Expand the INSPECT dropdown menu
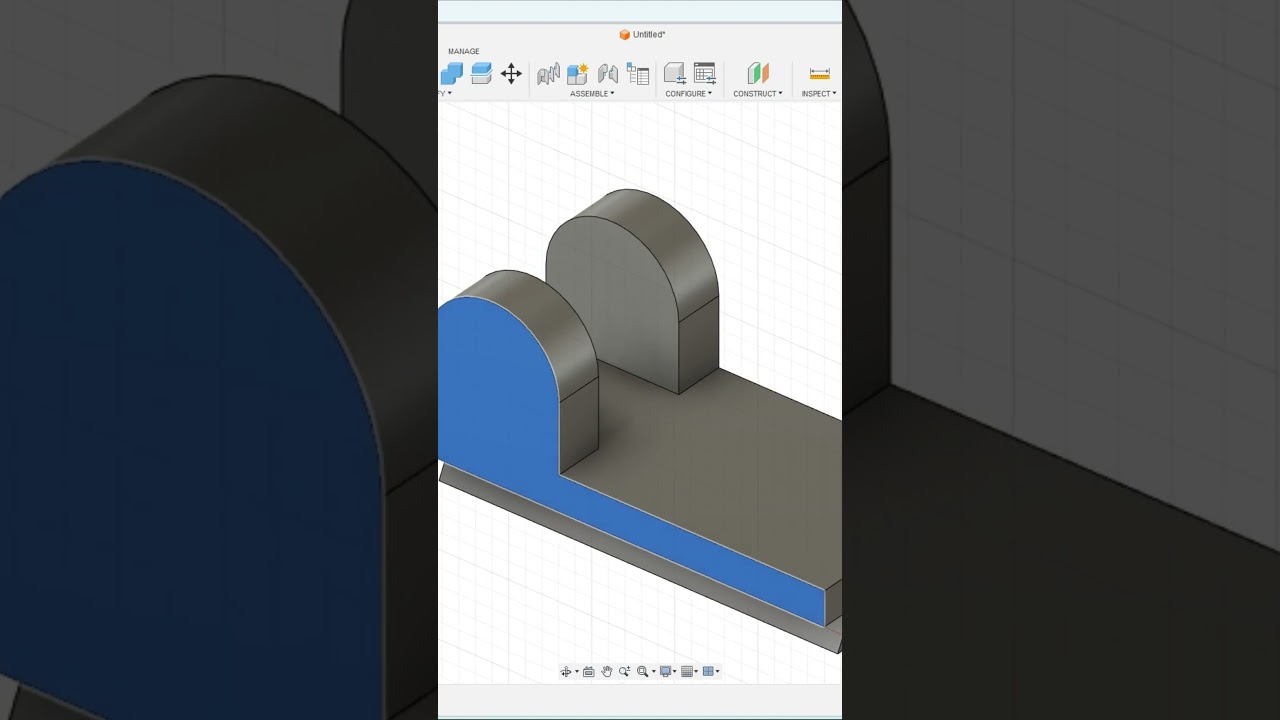Image resolution: width=1280 pixels, height=720 pixels. (819, 94)
